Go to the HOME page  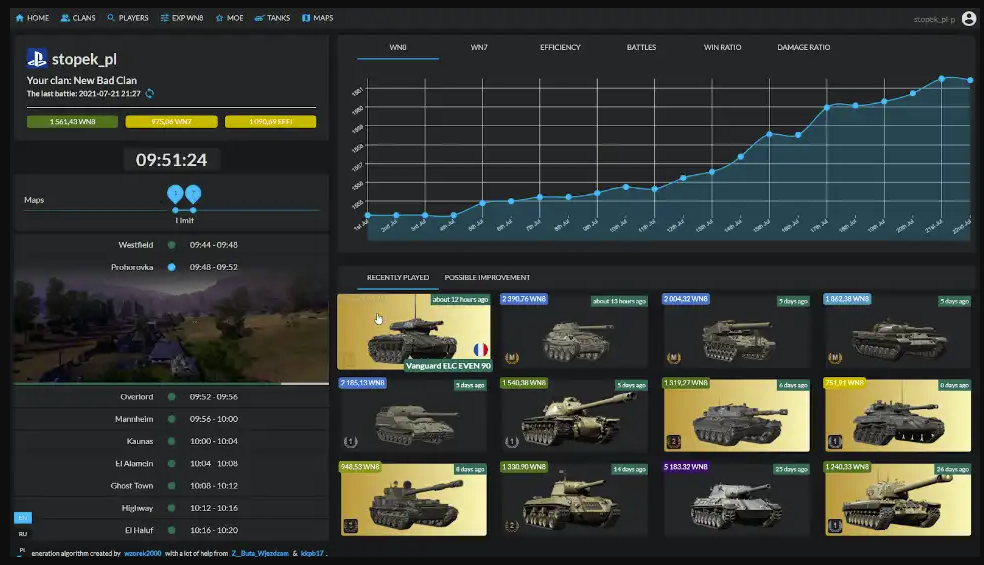coord(32,18)
